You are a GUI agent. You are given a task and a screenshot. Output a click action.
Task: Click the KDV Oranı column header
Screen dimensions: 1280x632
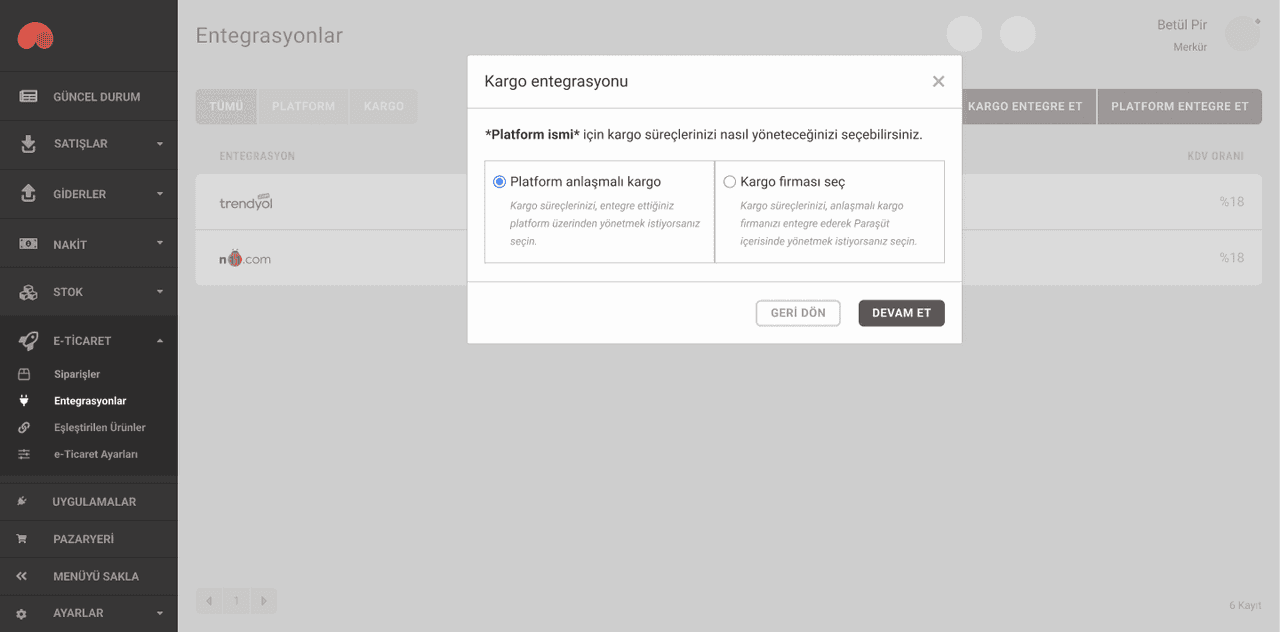(1216, 156)
